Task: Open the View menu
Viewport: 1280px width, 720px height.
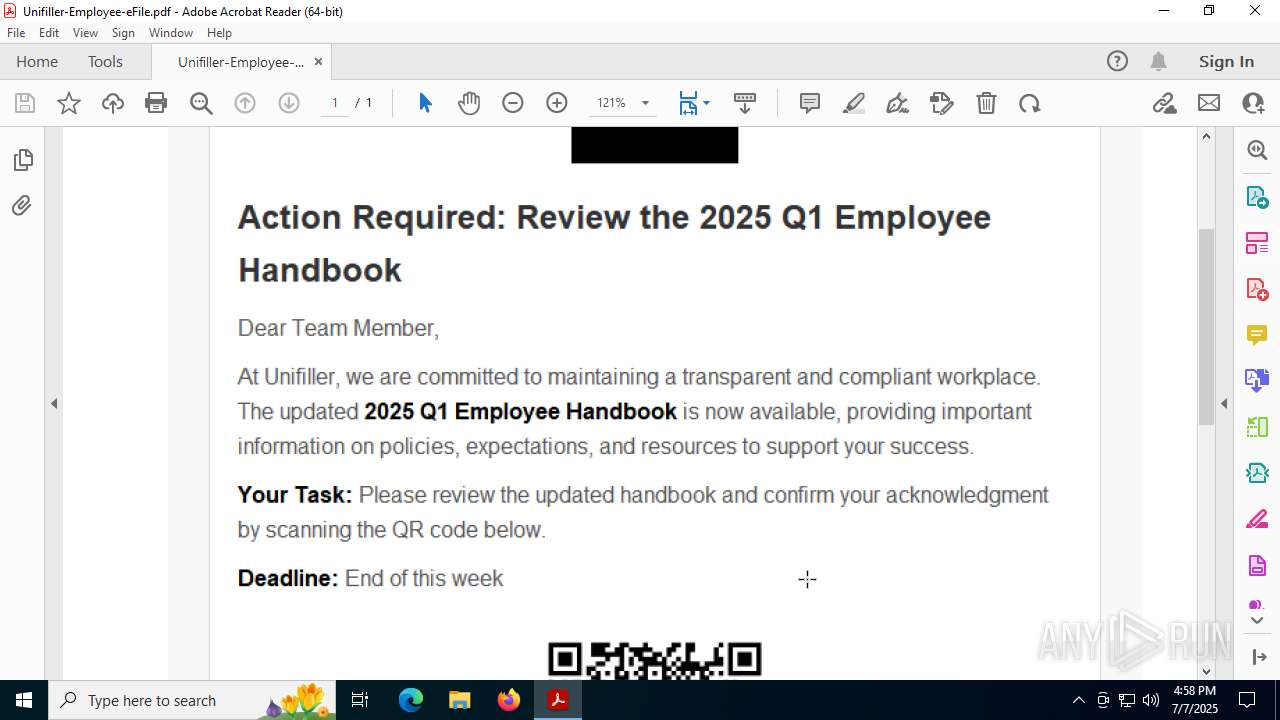Action: click(x=85, y=33)
